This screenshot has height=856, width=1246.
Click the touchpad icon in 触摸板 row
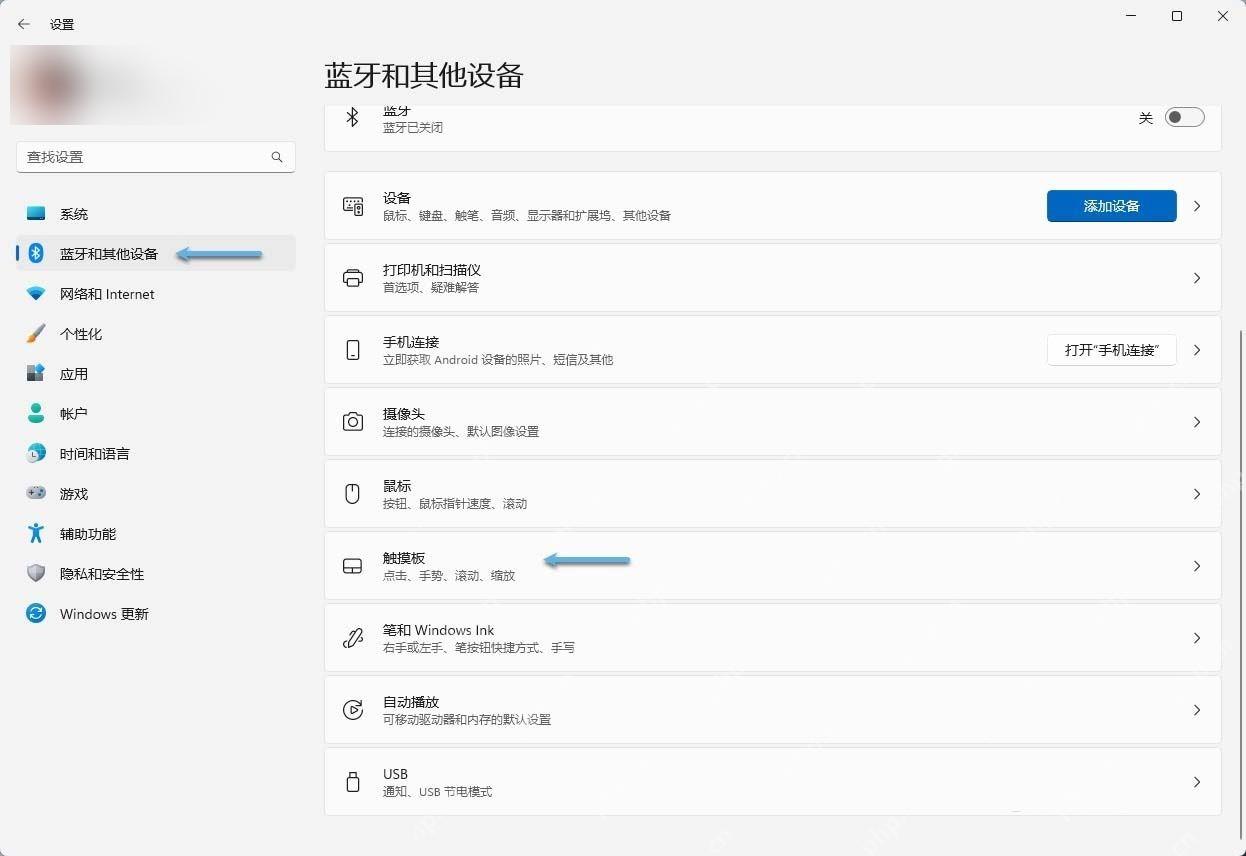pos(352,566)
